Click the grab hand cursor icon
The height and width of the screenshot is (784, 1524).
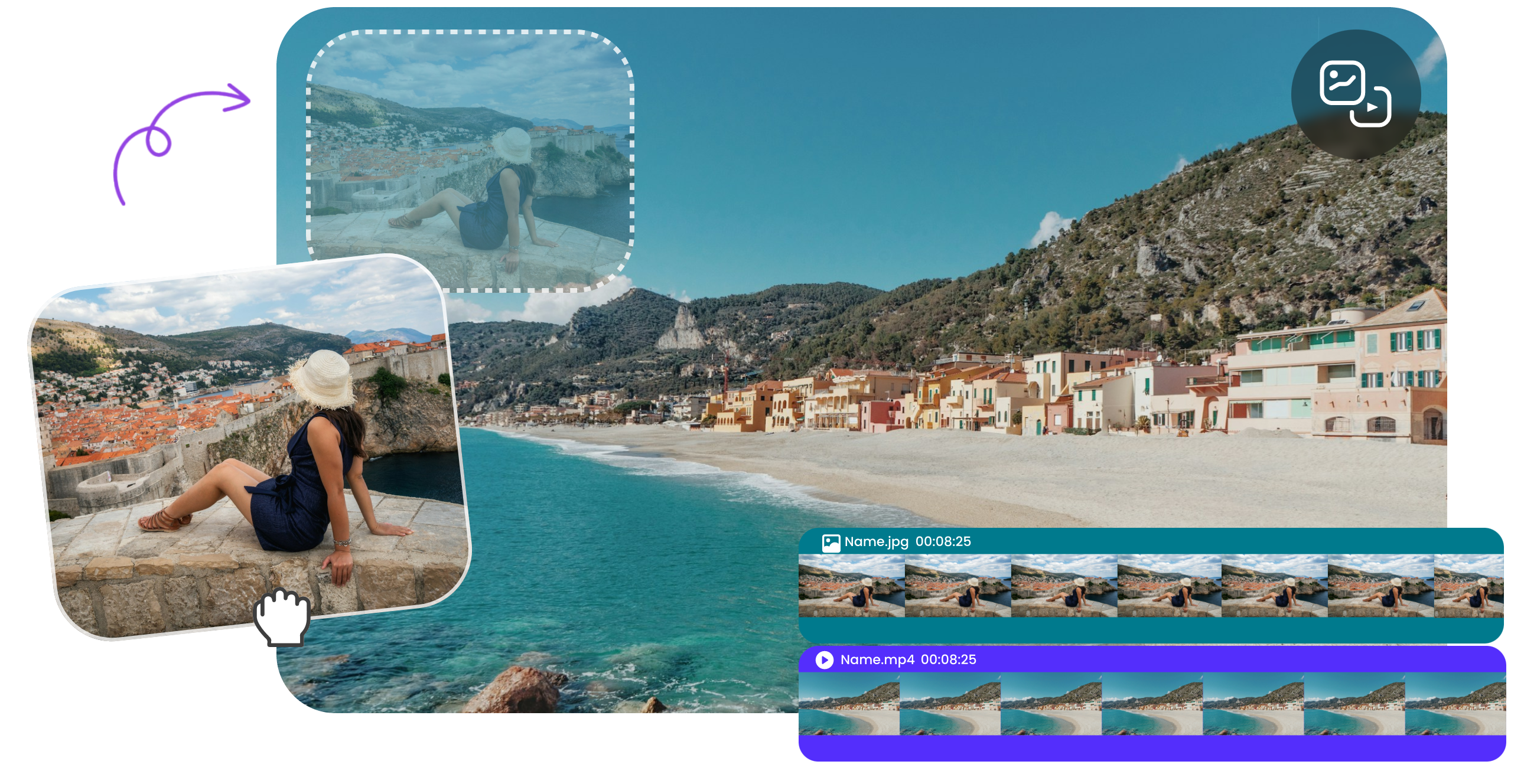click(x=282, y=617)
